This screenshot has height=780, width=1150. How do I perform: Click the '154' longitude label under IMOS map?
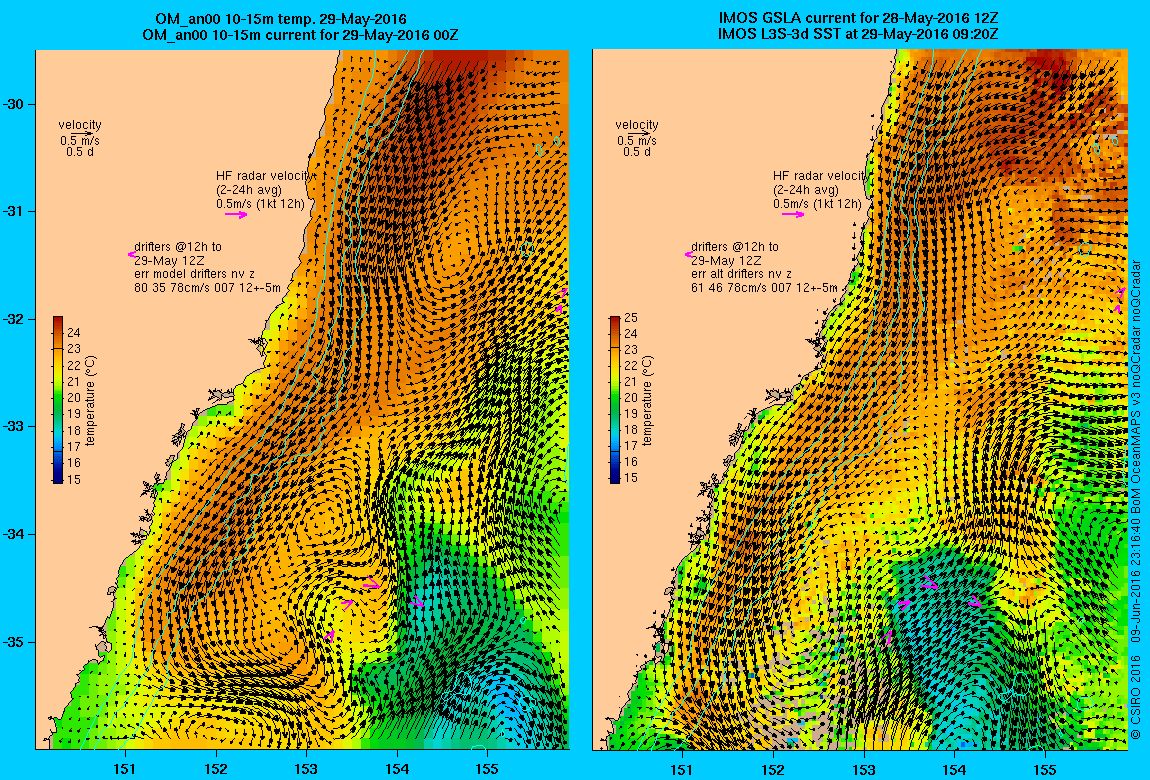tap(954, 769)
